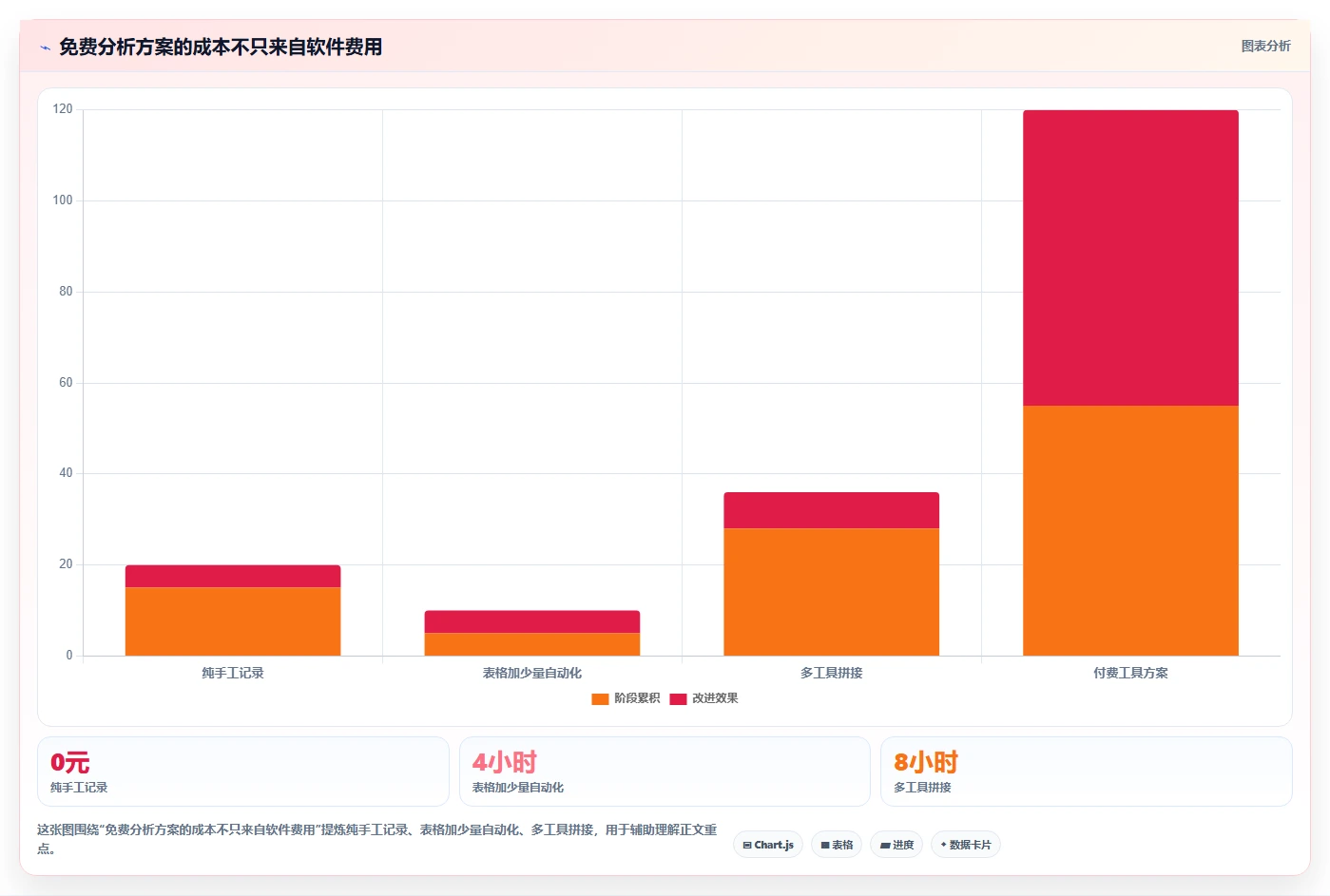The height and width of the screenshot is (896, 1330).
Task: Click the y-axis value 20
Action: 66,564
